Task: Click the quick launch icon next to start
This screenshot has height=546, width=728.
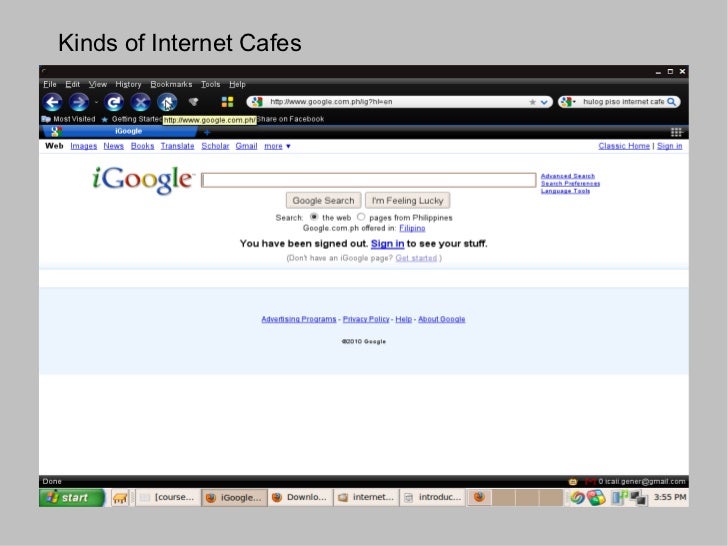Action: 120,498
